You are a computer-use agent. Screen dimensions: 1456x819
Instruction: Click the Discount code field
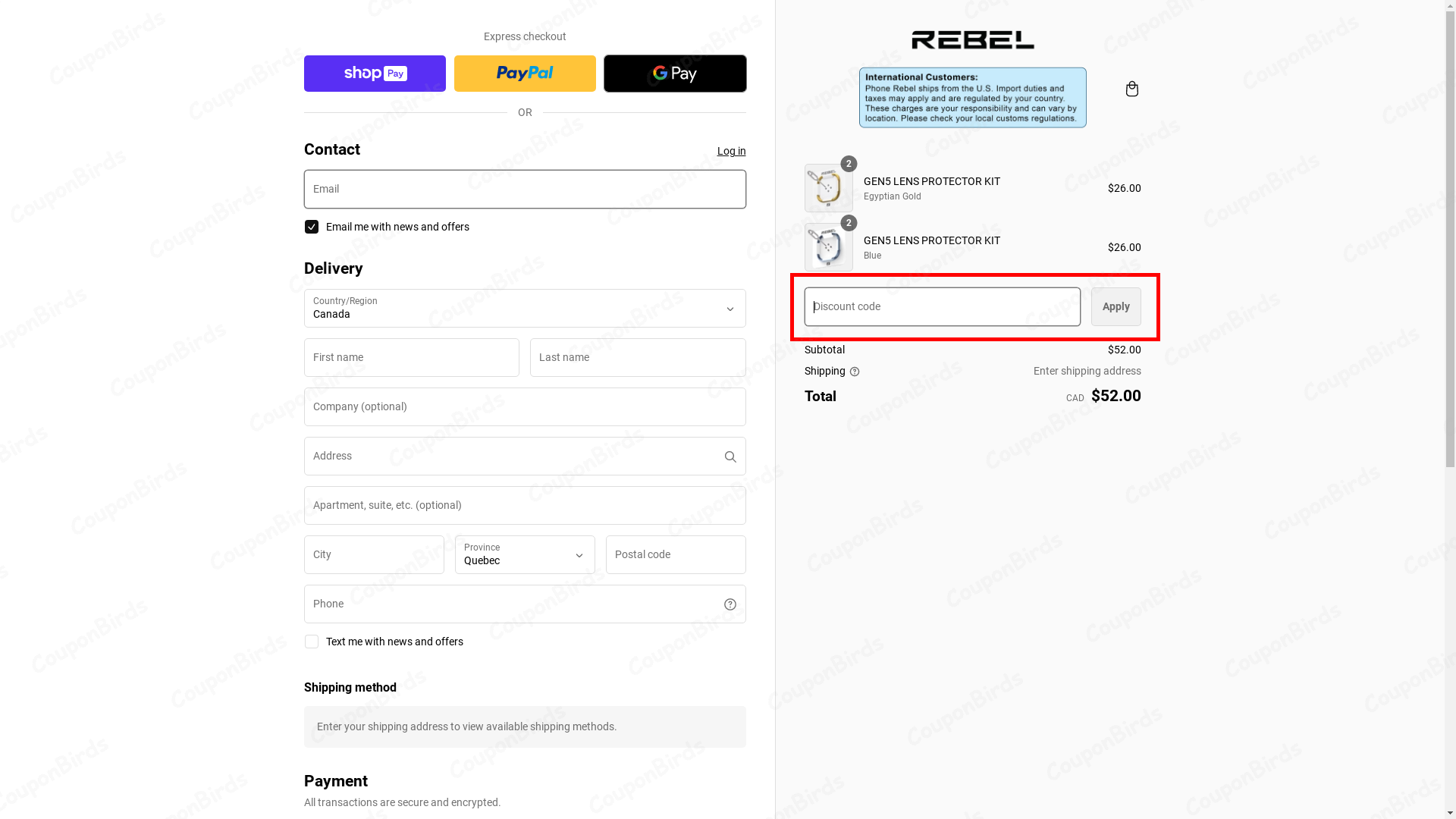tap(941, 306)
